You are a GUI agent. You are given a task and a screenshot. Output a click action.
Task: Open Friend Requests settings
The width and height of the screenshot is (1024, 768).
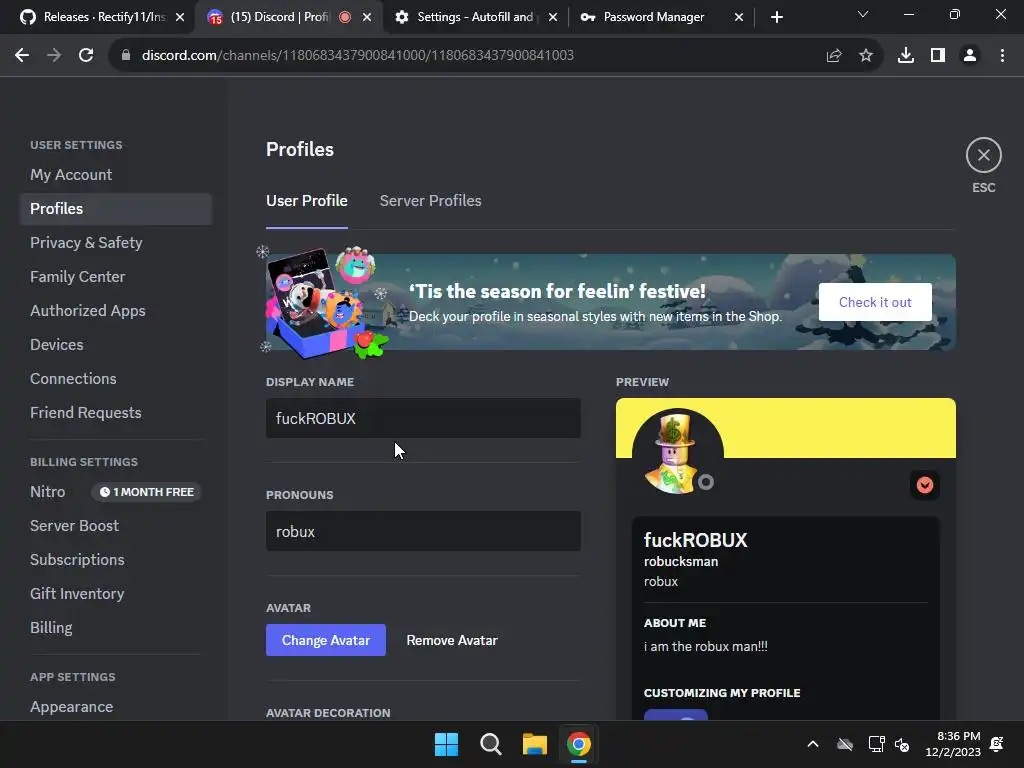116,413
